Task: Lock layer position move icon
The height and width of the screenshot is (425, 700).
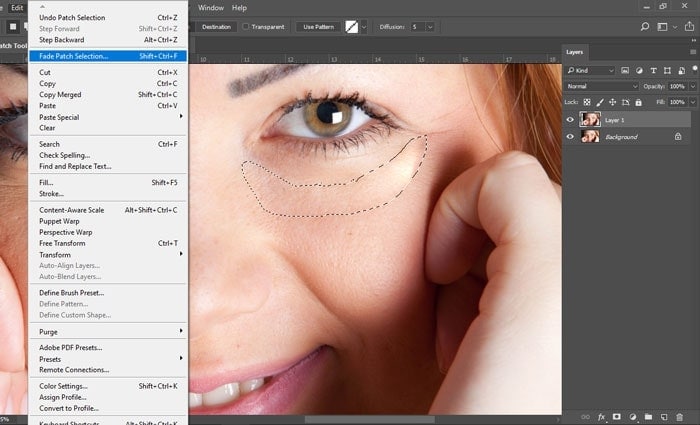Action: click(x=612, y=102)
